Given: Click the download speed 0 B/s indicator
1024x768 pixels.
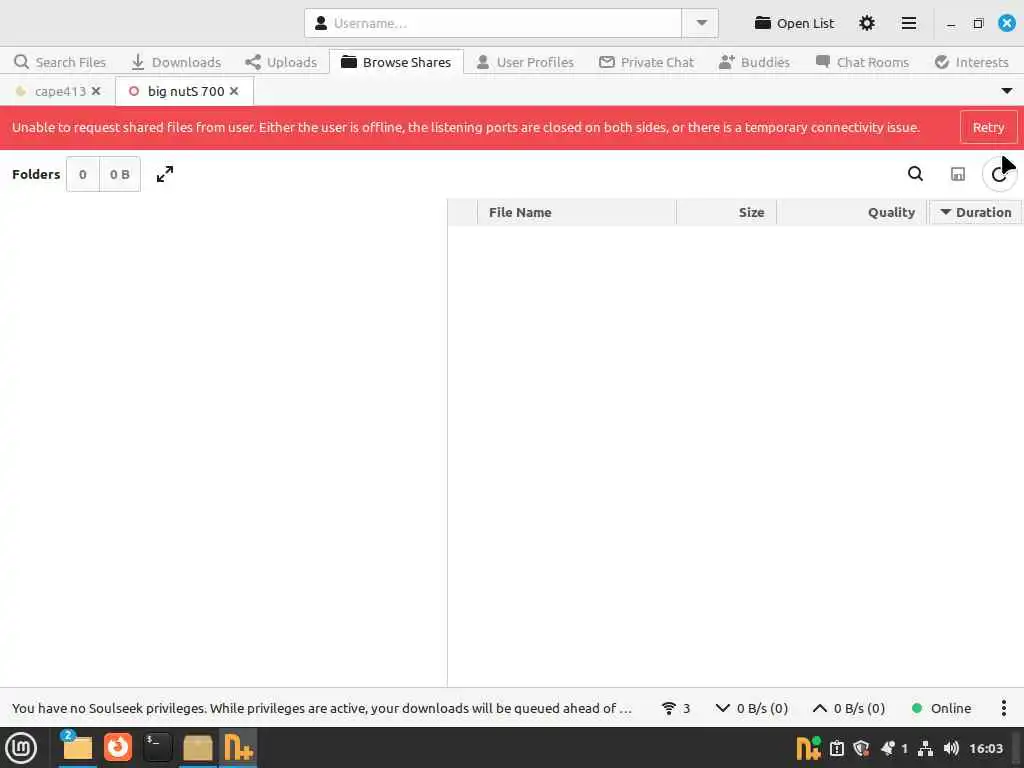Looking at the screenshot, I should tap(752, 709).
